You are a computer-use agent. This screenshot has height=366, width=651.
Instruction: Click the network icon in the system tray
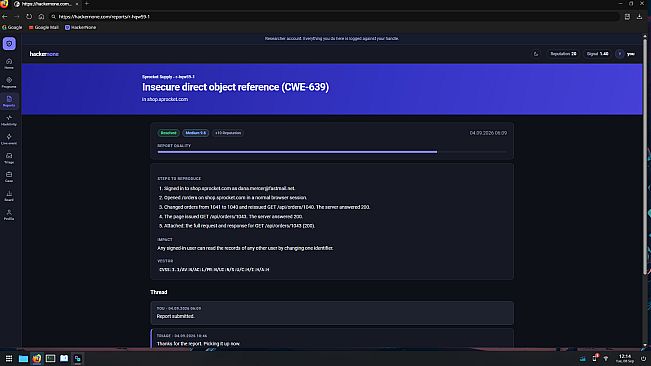point(606,359)
